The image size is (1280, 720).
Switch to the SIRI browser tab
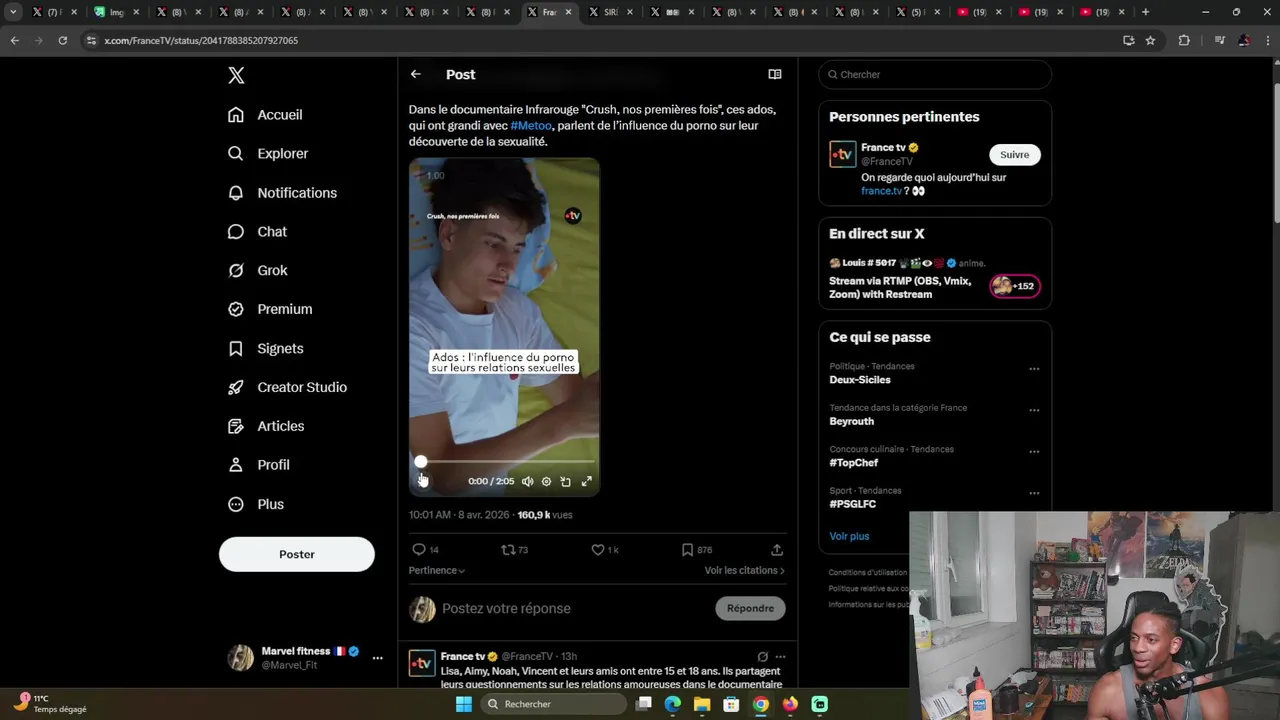pos(610,12)
